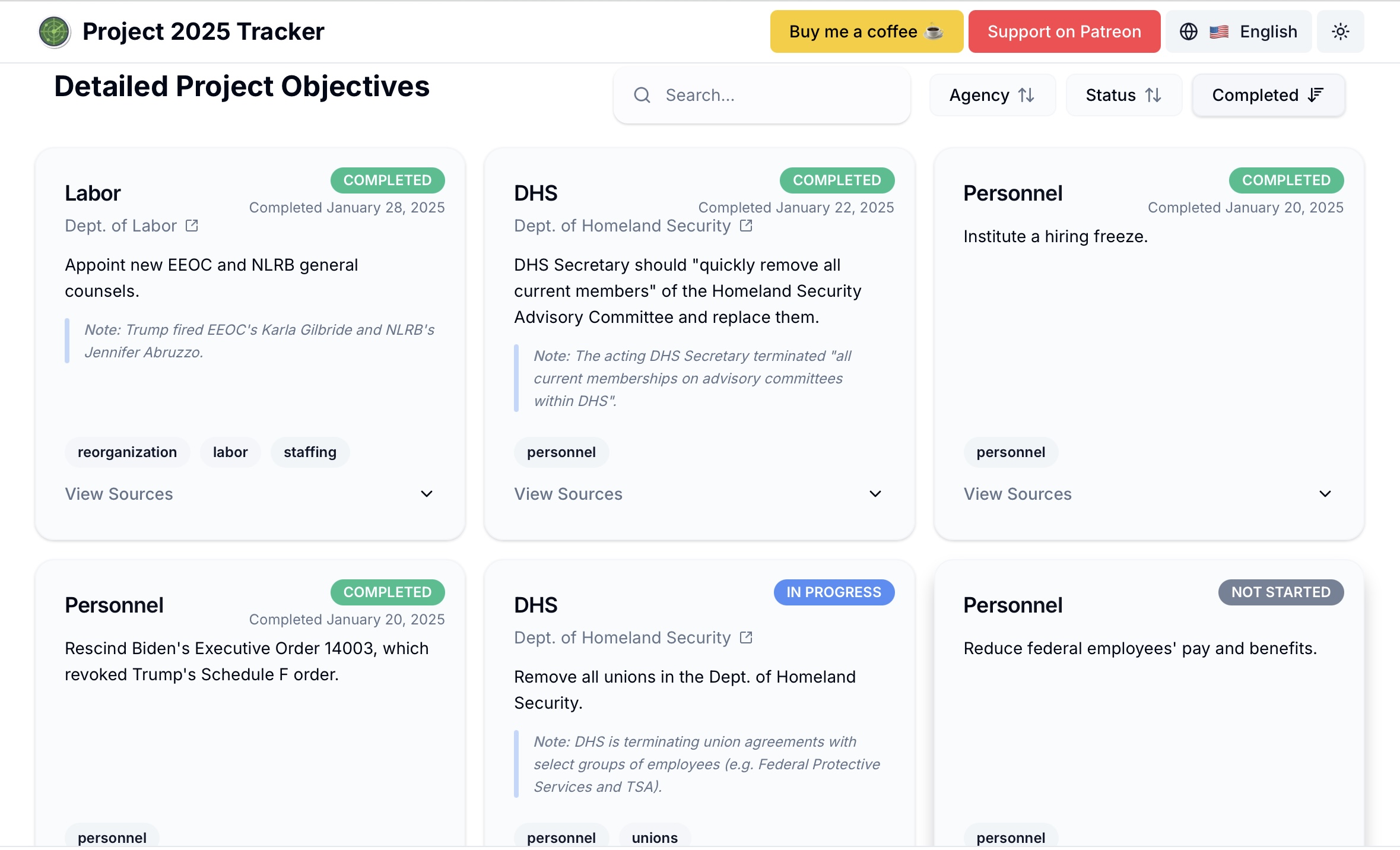
Task: Open external link icon on the completed DHS card
Action: [746, 226]
